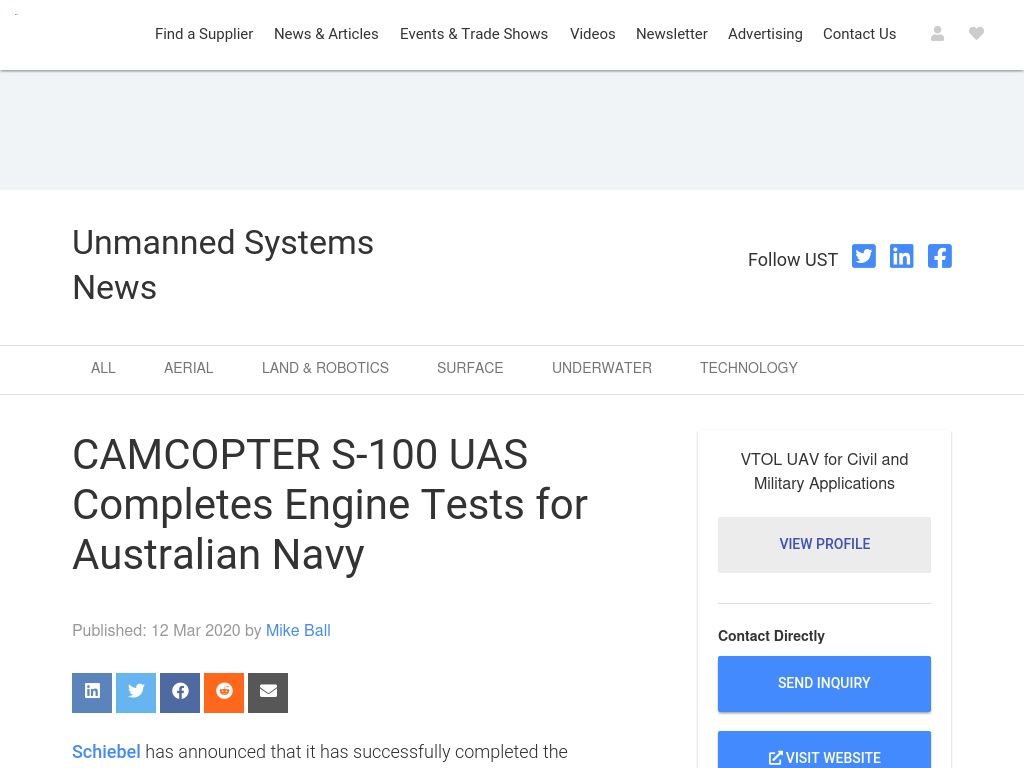Share article on Facebook
The height and width of the screenshot is (768, 1024).
[x=180, y=692]
